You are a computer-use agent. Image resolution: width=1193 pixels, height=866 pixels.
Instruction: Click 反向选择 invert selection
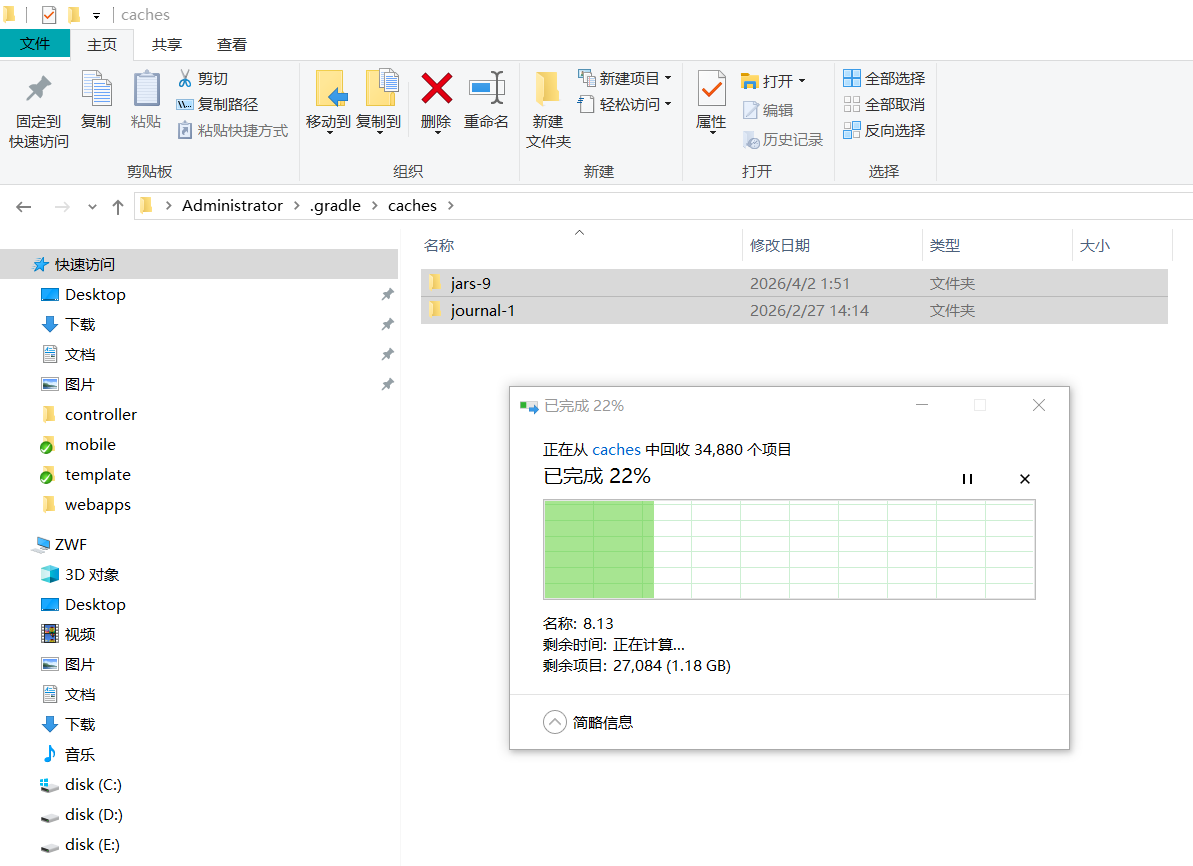click(884, 130)
